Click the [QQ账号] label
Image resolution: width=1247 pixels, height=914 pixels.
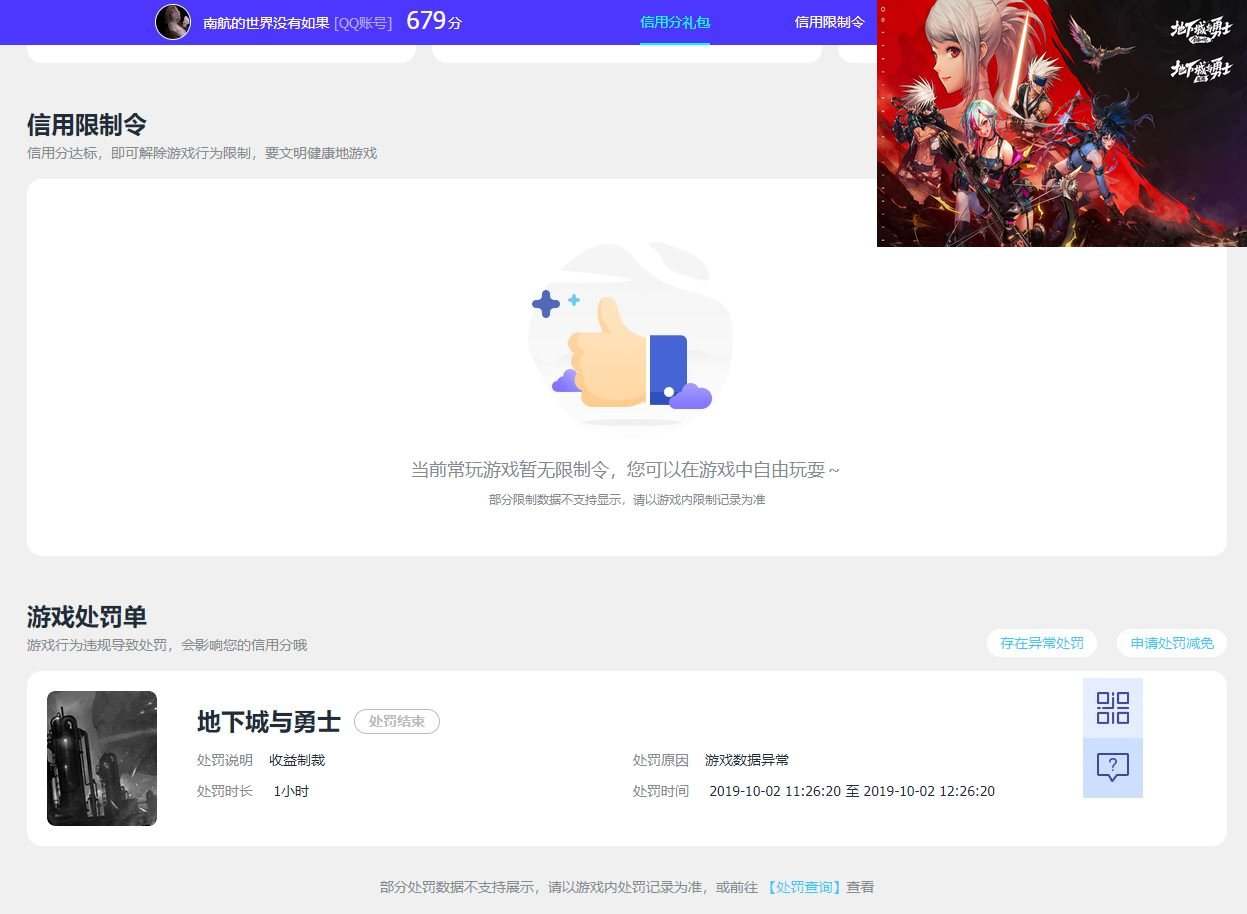click(363, 22)
